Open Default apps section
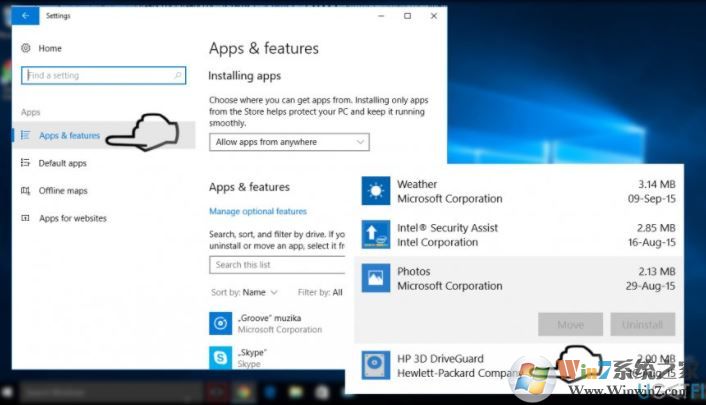706x405 pixels. pyautogui.click(x=62, y=163)
